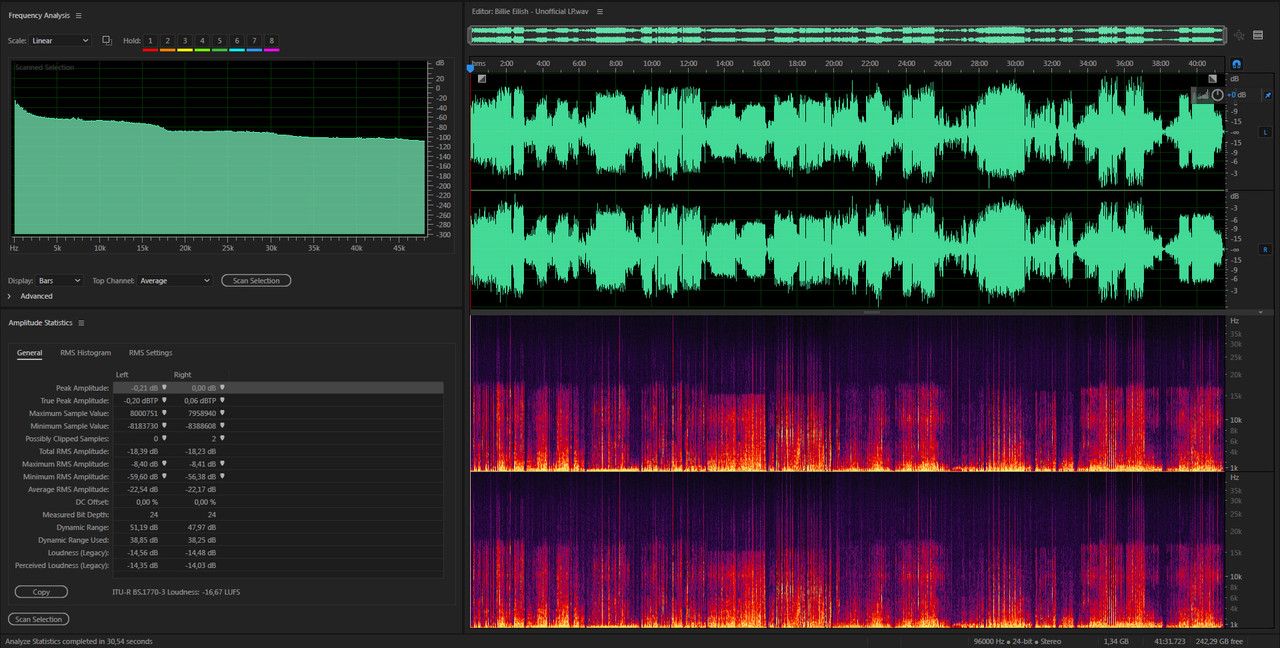
Task: Click Left Possibly Clipped Samples marker icon
Action: tap(165, 438)
